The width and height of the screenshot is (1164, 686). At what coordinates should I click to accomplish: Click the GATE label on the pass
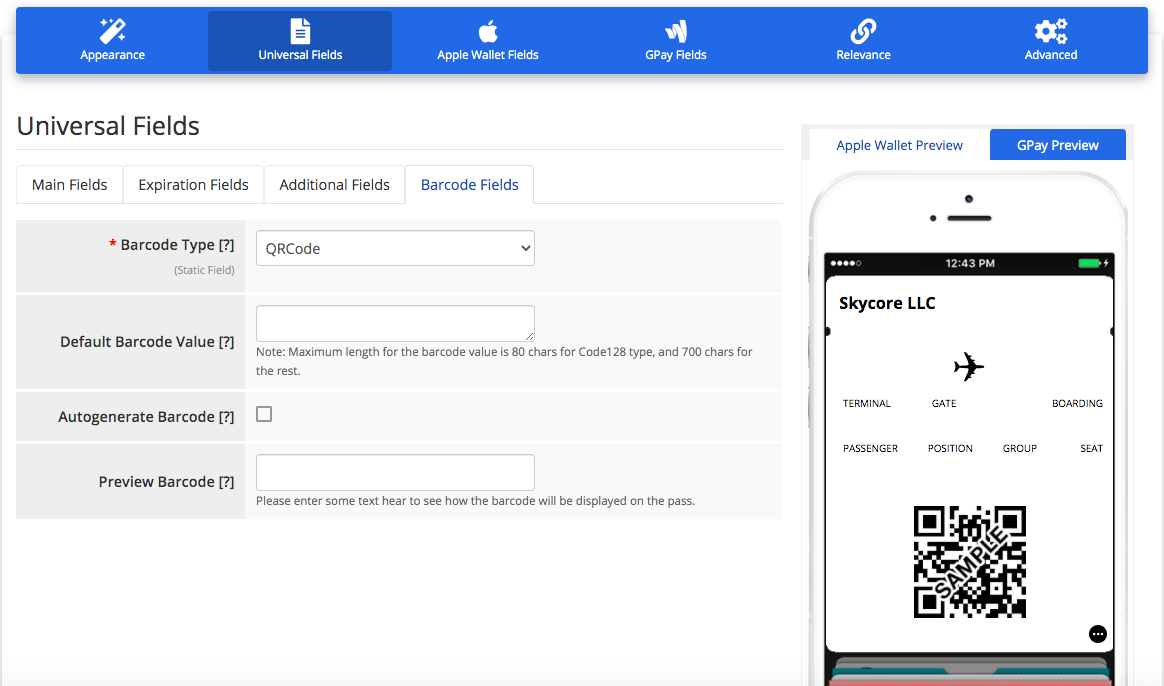point(944,404)
